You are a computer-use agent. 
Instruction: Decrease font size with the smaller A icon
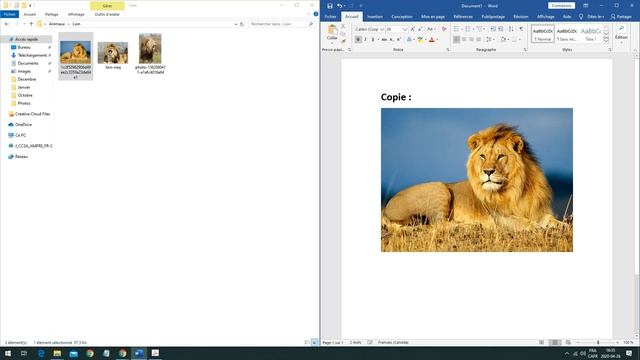point(420,29)
